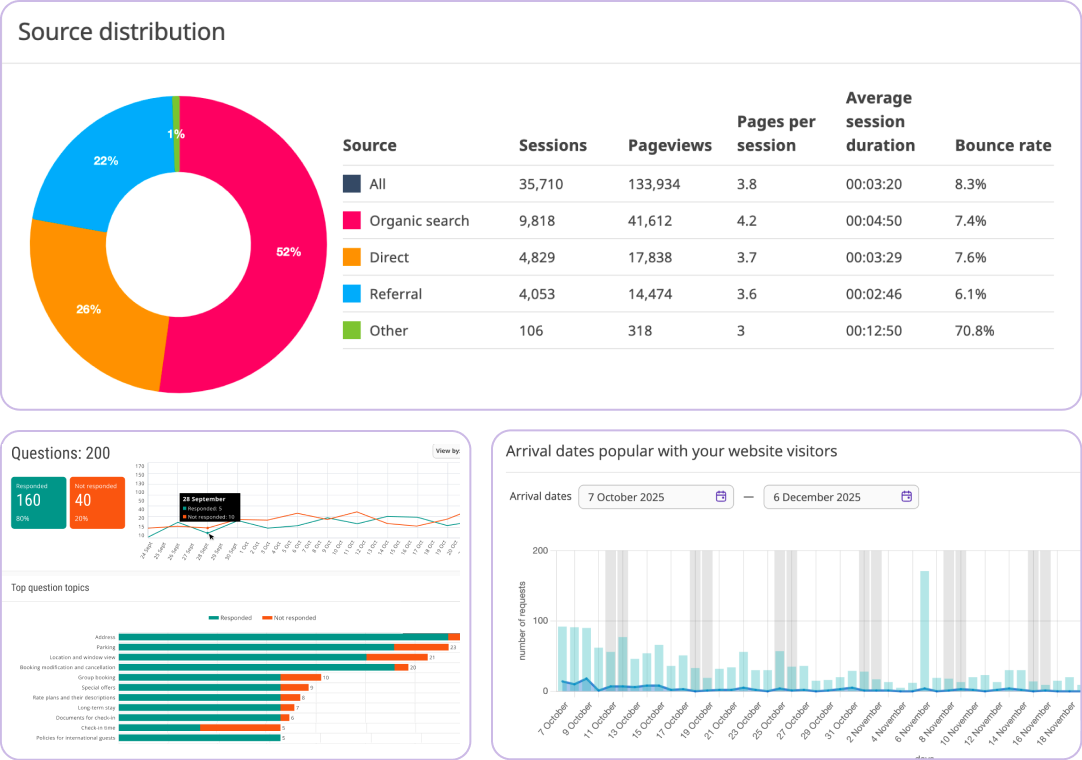The width and height of the screenshot is (1082, 760).
Task: Select the Bounce rate column header
Action: coord(1003,145)
